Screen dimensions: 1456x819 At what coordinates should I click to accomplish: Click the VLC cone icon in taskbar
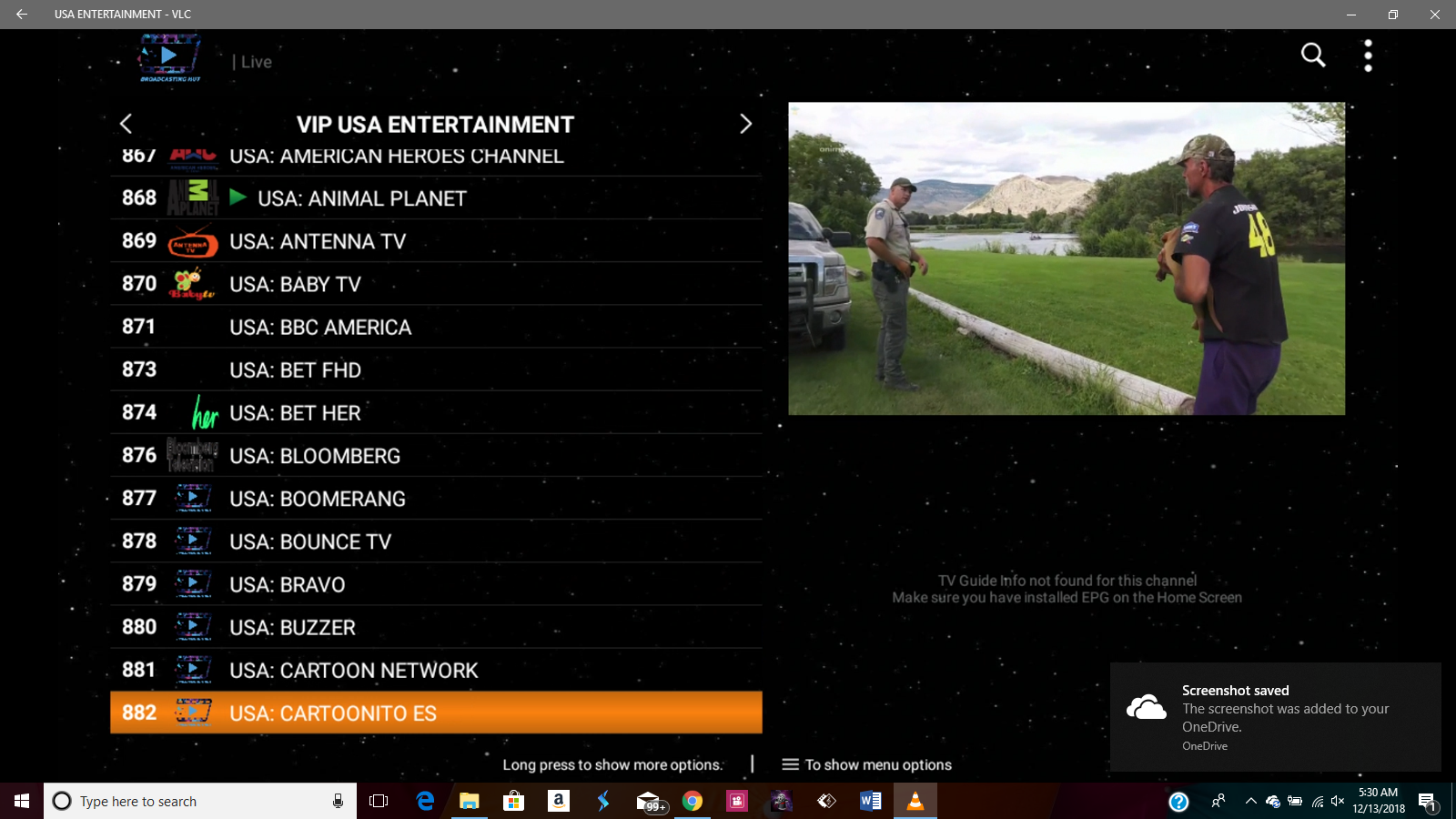pos(915,801)
